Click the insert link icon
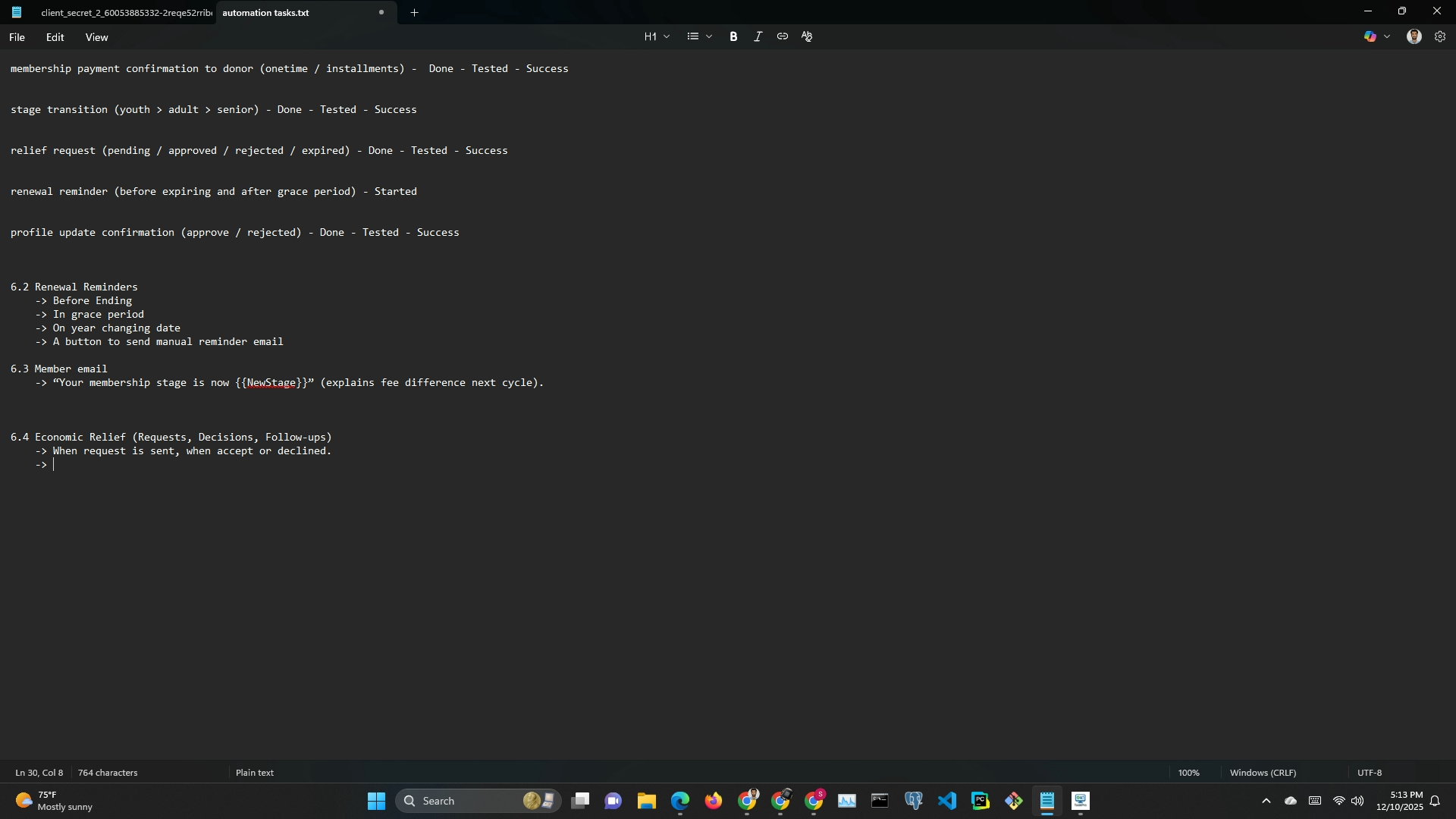The width and height of the screenshot is (1456, 819). 782,36
